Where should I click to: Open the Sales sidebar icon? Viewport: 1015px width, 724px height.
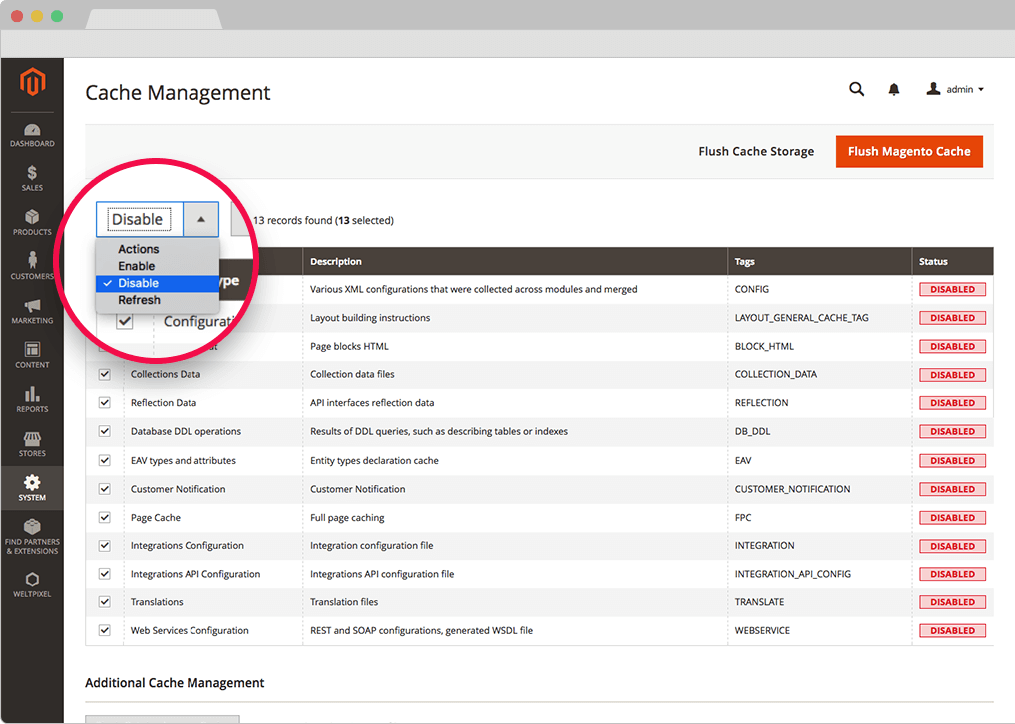[x=32, y=178]
